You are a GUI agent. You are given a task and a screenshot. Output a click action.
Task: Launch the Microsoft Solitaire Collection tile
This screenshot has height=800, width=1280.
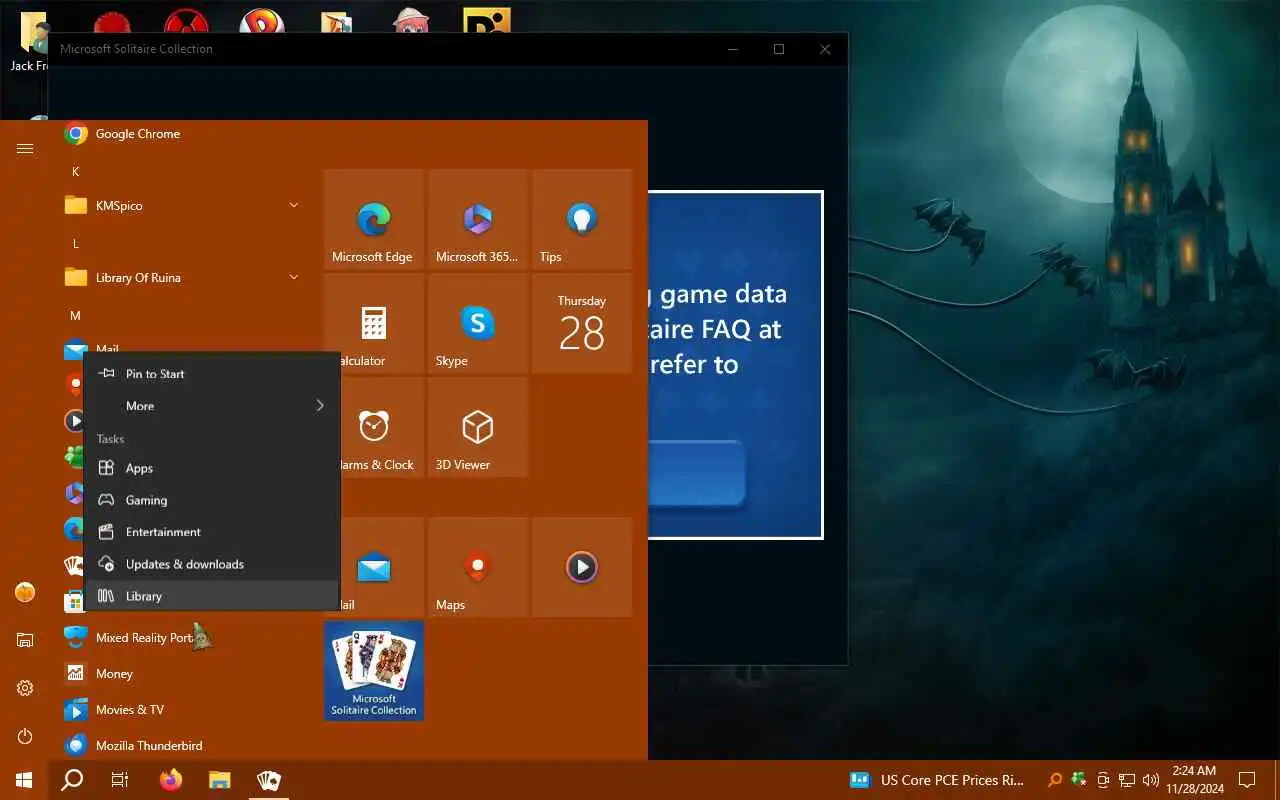(373, 671)
